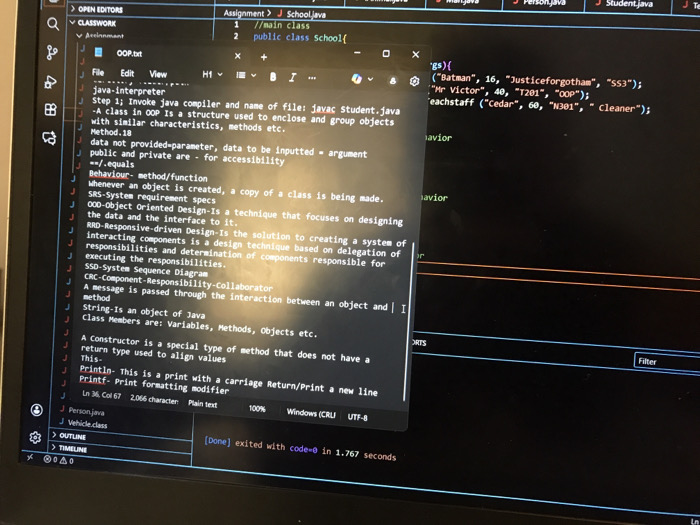Click the "//main class" comment line
This screenshot has height=525, width=700.
282,25
